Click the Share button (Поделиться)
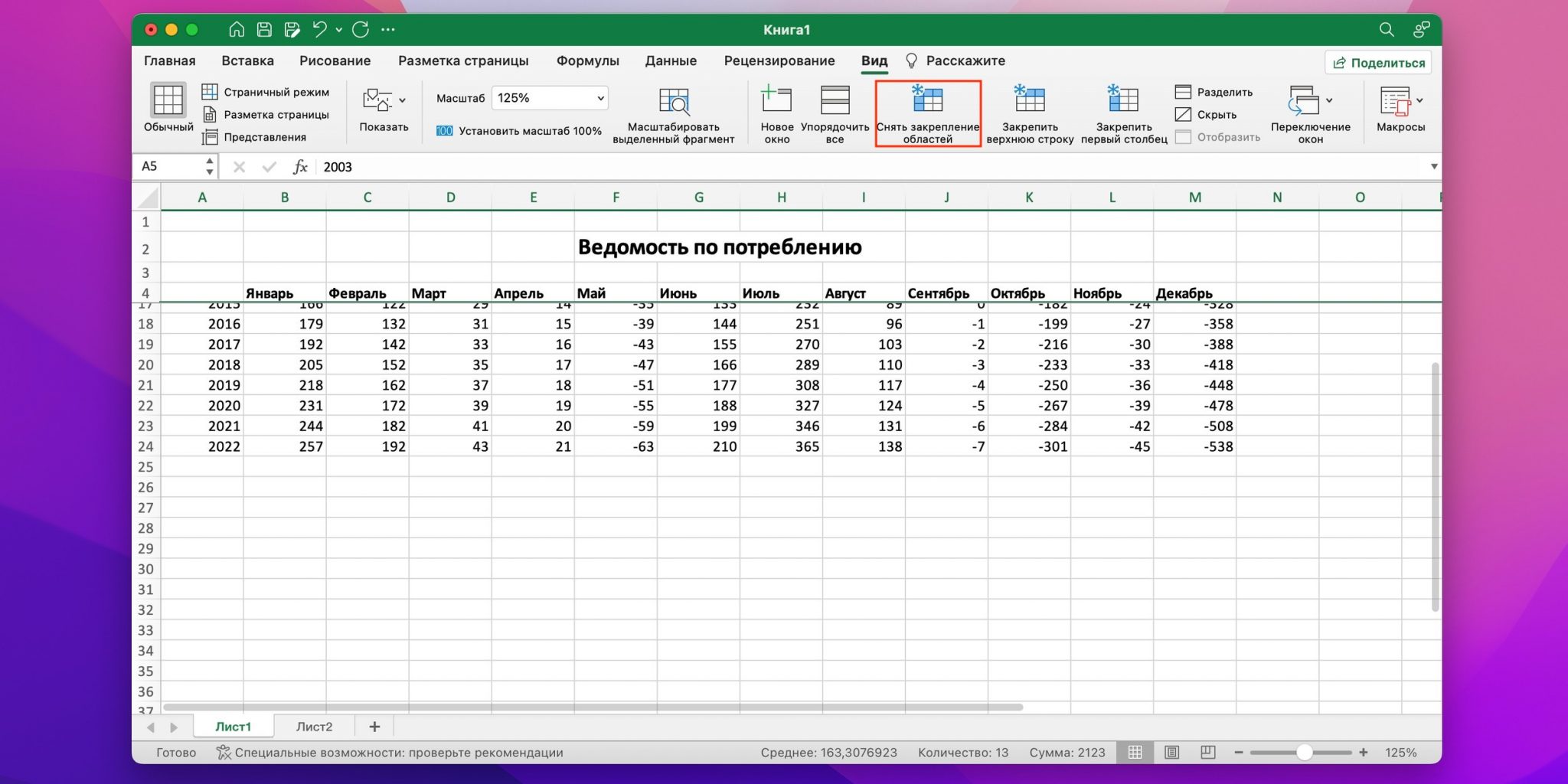The width and height of the screenshot is (1568, 784). [x=1378, y=63]
